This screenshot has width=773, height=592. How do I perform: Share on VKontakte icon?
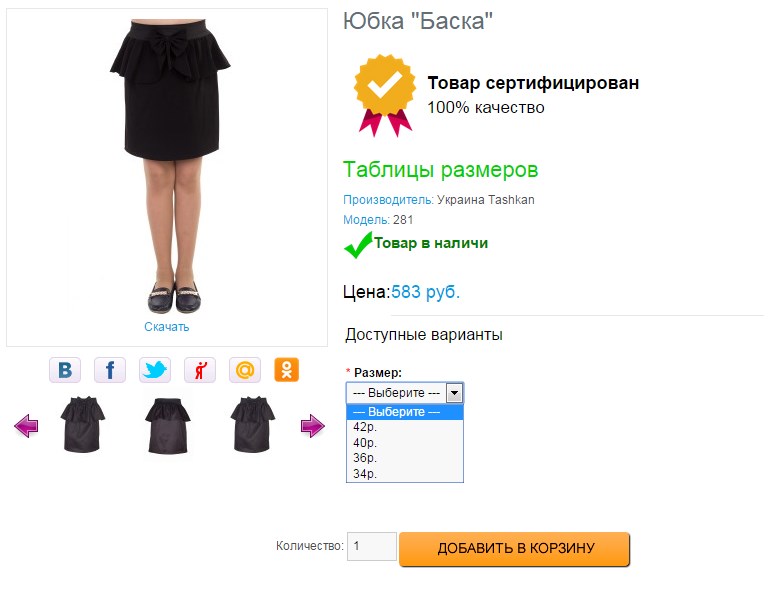point(65,370)
